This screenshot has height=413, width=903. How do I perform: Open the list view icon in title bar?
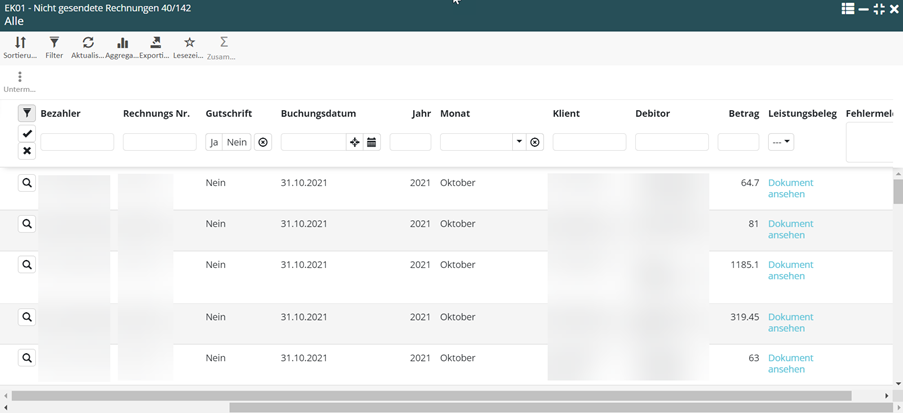tap(847, 9)
